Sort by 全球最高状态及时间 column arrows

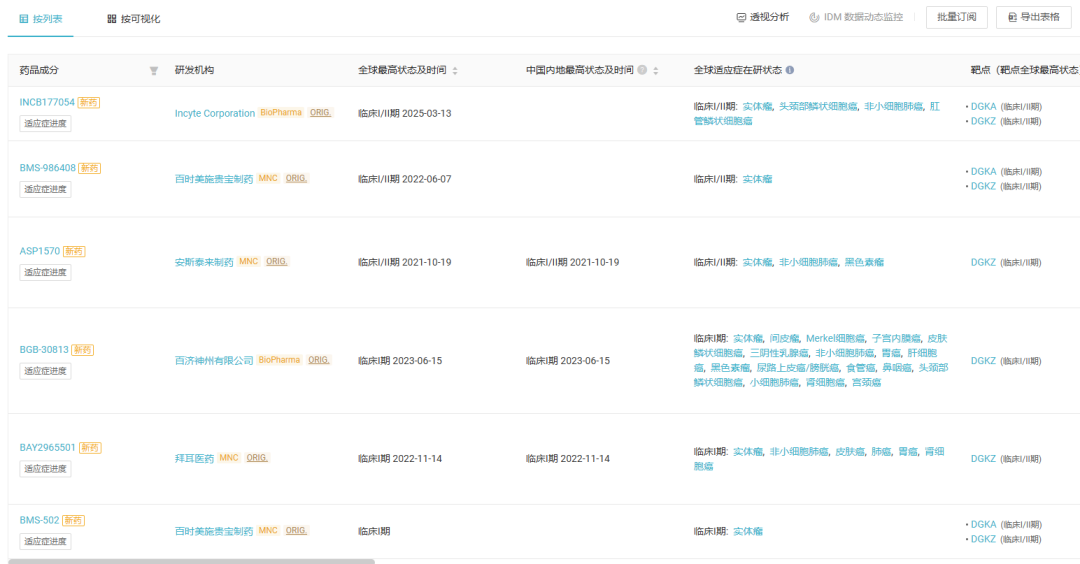coord(455,70)
